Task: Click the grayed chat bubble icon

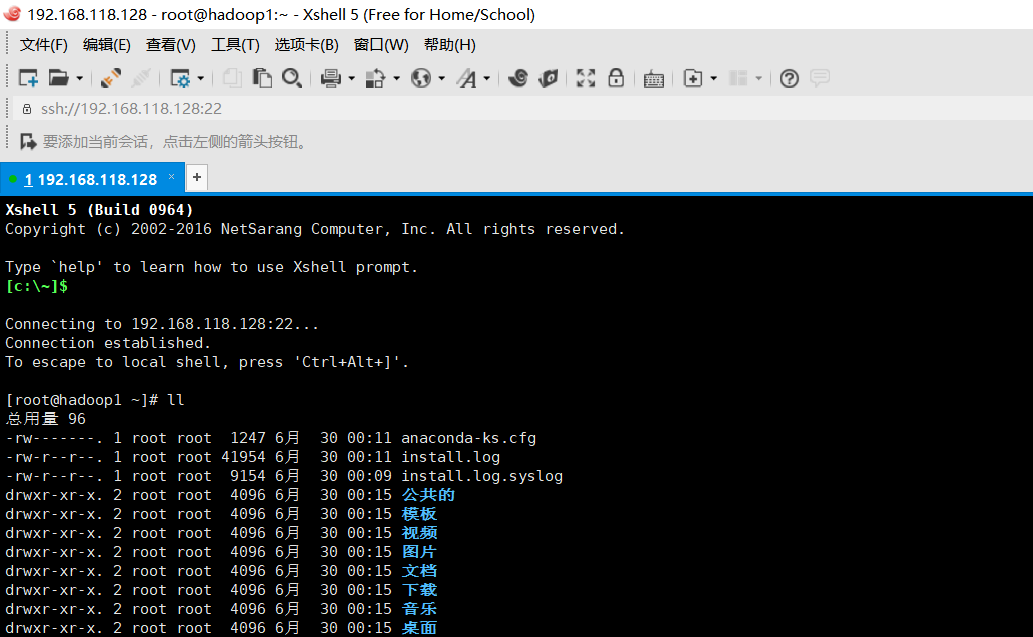Action: 820,78
